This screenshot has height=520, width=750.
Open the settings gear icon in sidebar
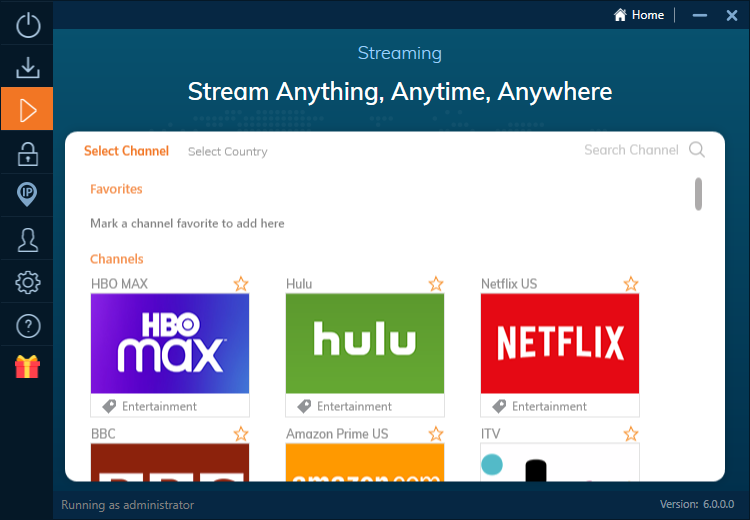(28, 283)
